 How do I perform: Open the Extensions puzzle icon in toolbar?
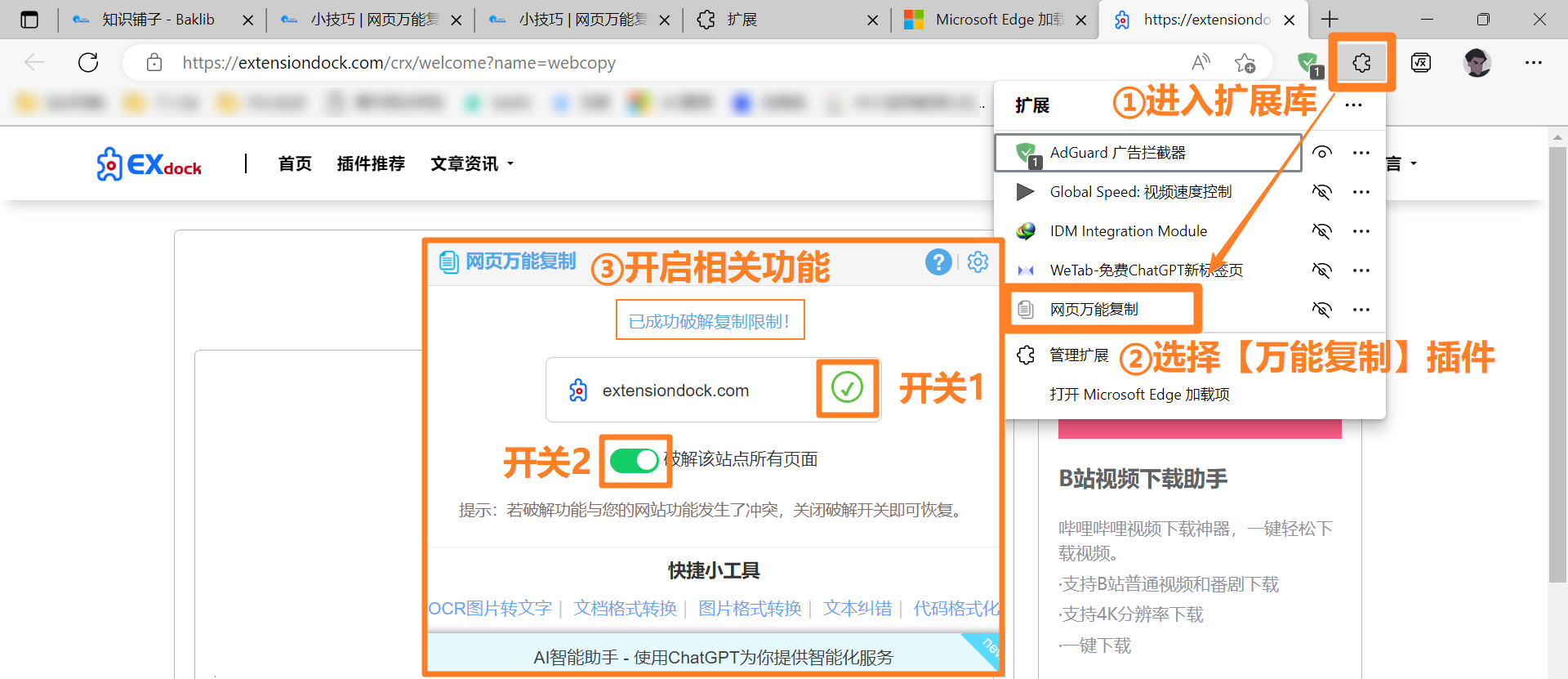pyautogui.click(x=1361, y=62)
